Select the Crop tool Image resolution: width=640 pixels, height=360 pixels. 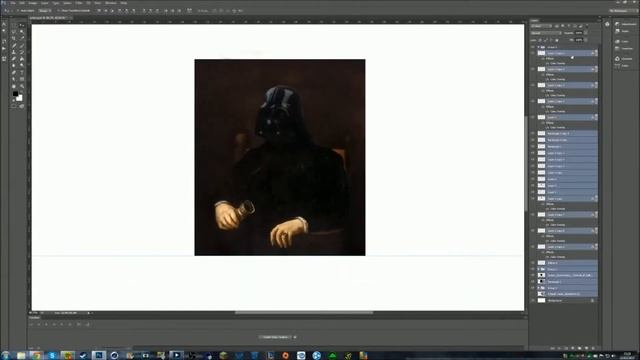coord(13,38)
